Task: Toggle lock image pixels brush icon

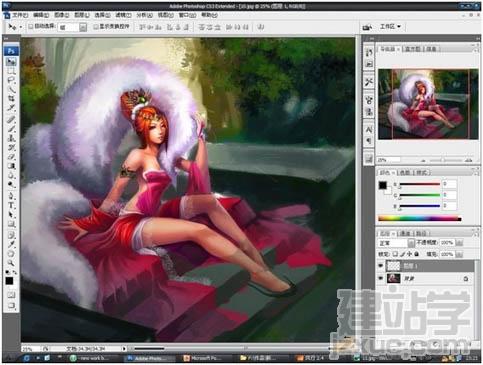Action: coord(402,254)
